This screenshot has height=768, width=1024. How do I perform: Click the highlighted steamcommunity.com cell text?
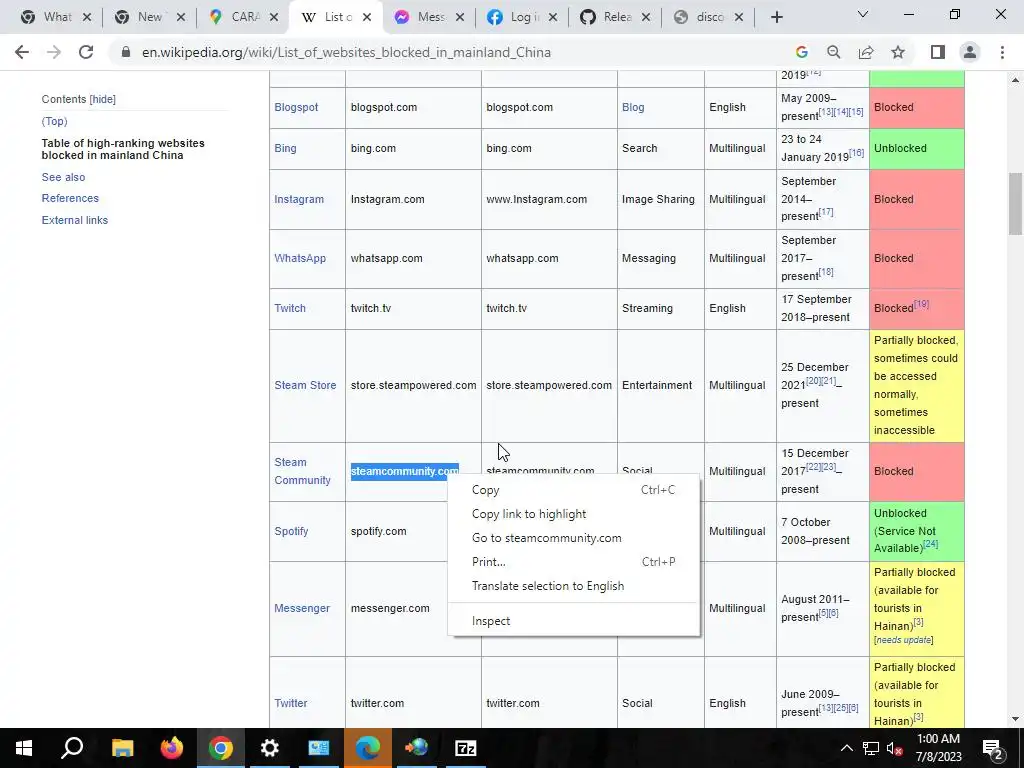coord(405,471)
